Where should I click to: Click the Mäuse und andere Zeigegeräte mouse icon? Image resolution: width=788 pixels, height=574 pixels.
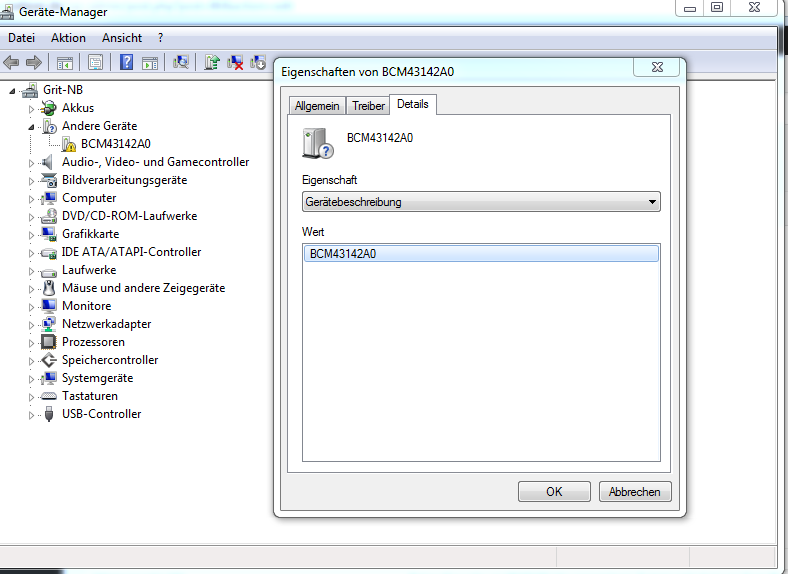pyautogui.click(x=49, y=288)
